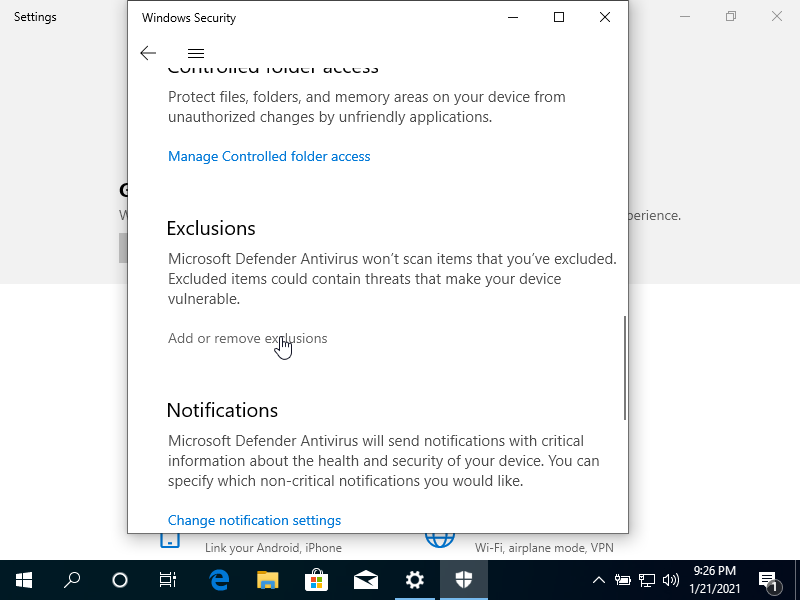Maximize the Windows Security window
800x600 pixels.
(559, 17)
